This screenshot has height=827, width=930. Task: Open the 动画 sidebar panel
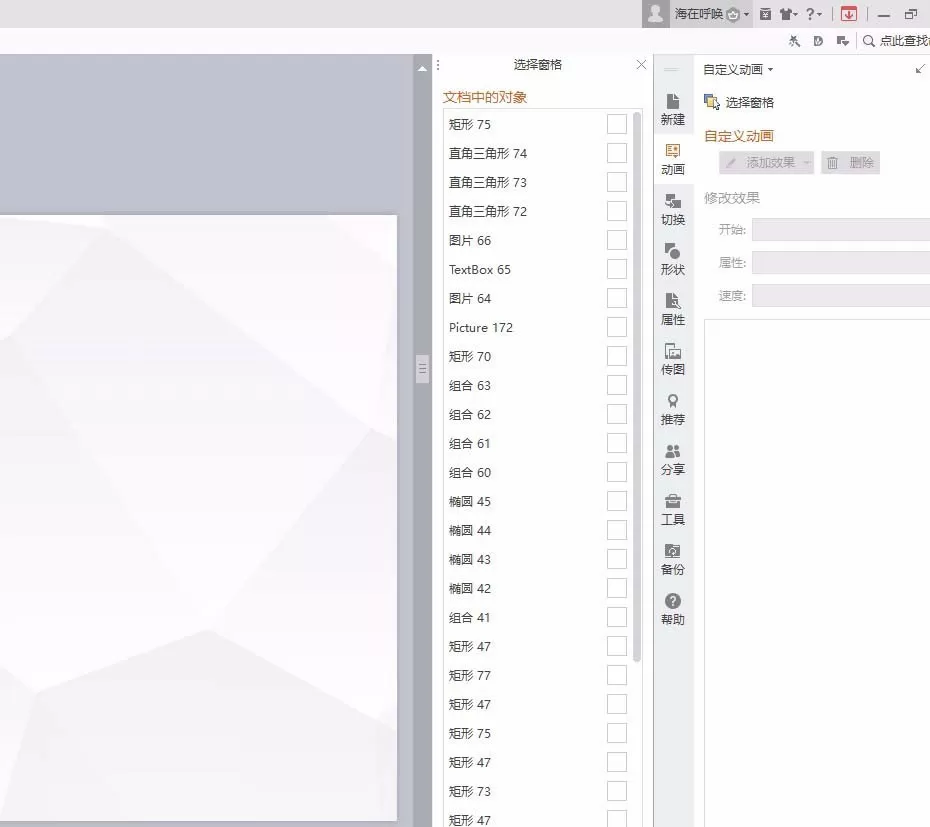[x=673, y=160]
